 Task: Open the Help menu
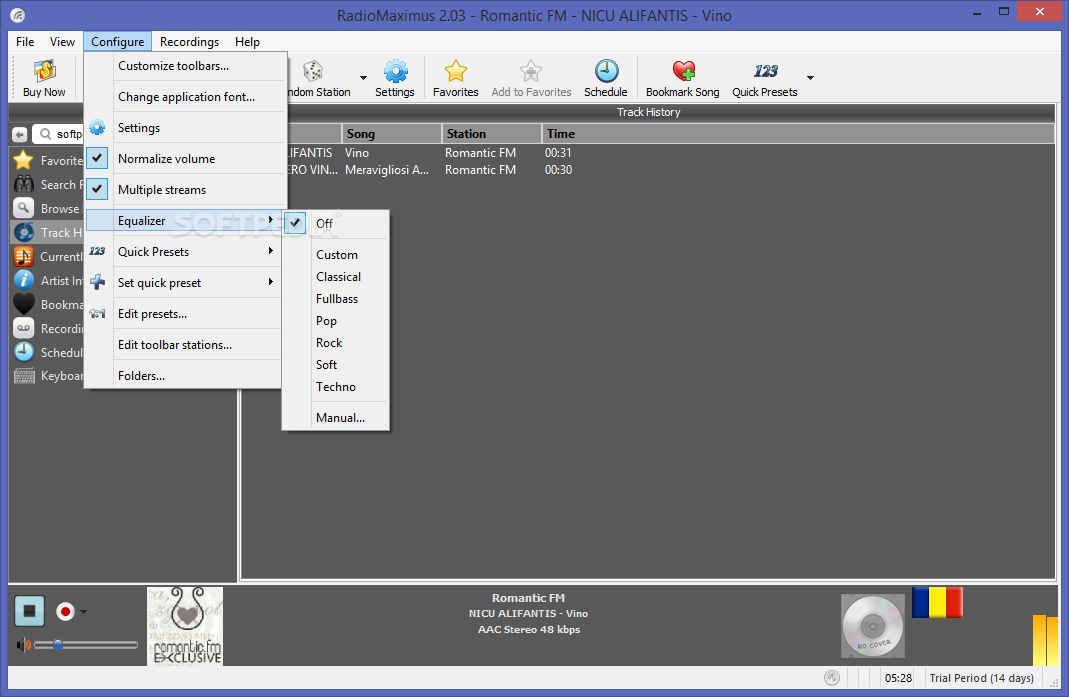tap(247, 42)
